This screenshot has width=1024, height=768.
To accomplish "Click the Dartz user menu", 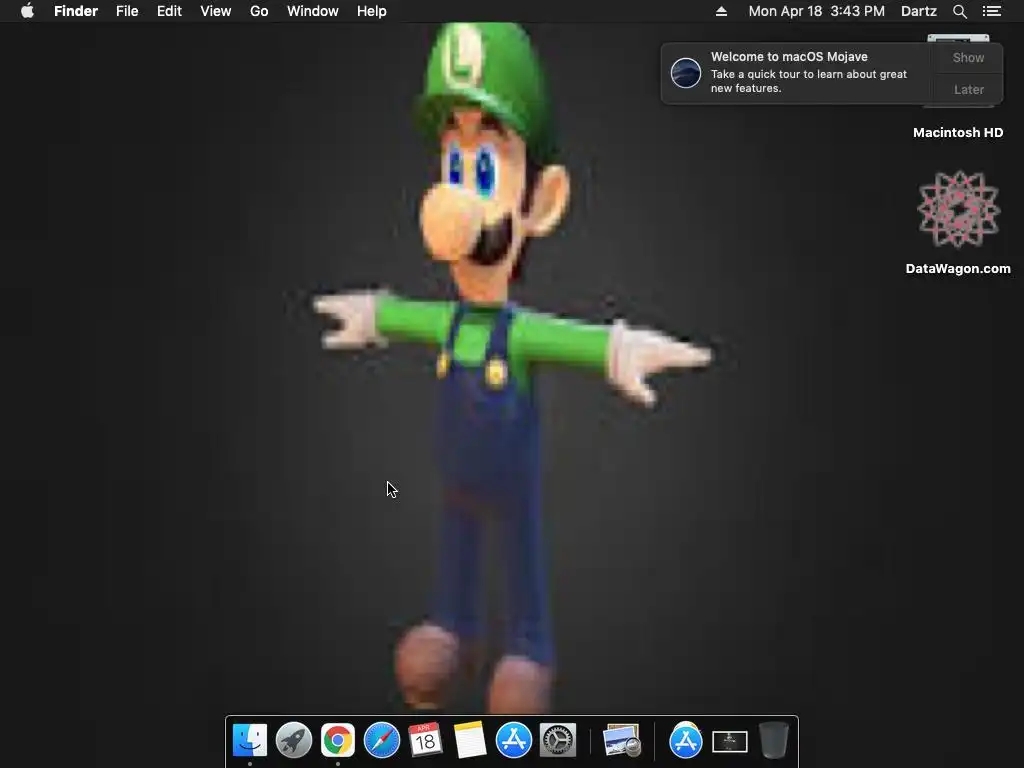I will coord(918,11).
